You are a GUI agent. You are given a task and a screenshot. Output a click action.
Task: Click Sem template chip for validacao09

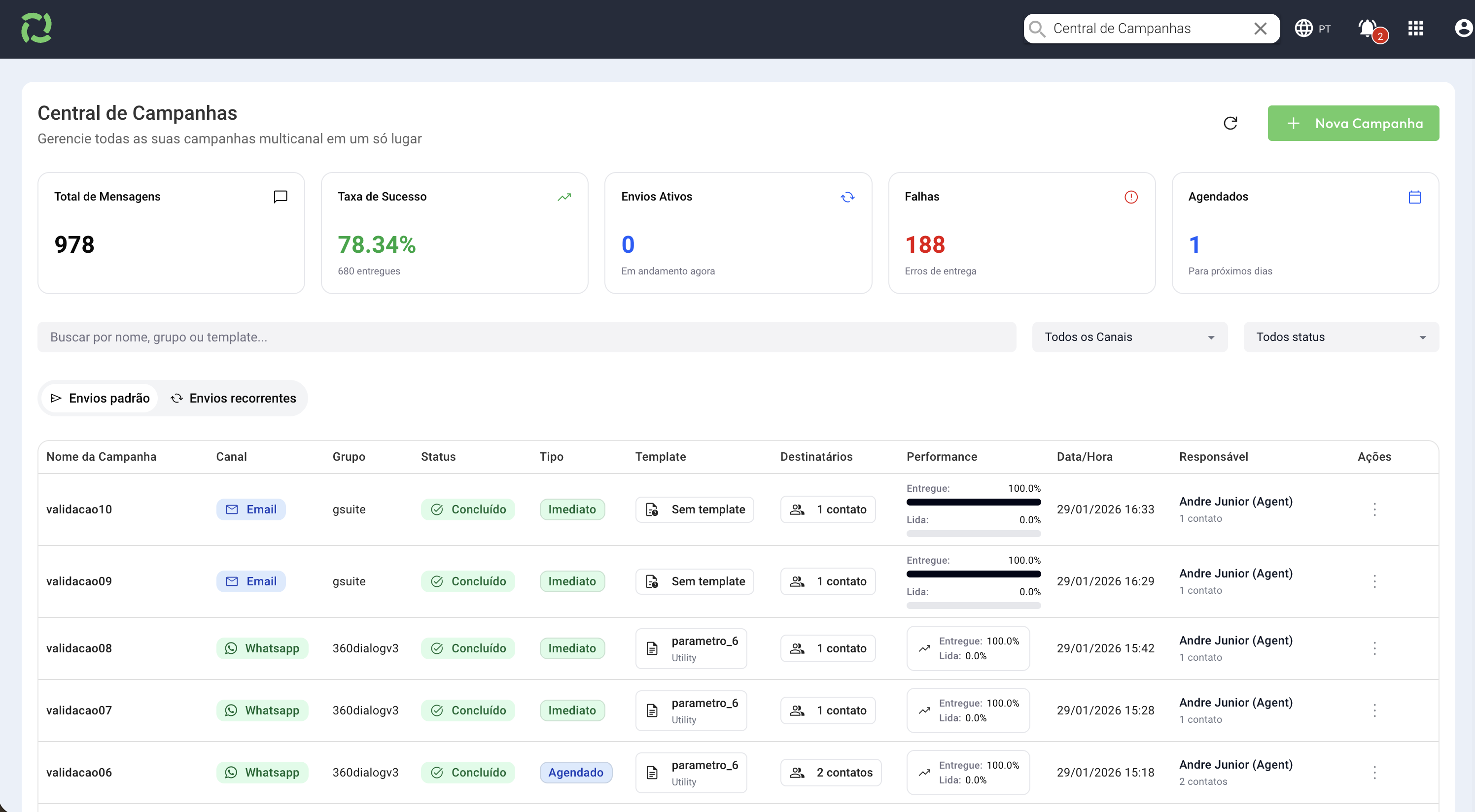695,581
